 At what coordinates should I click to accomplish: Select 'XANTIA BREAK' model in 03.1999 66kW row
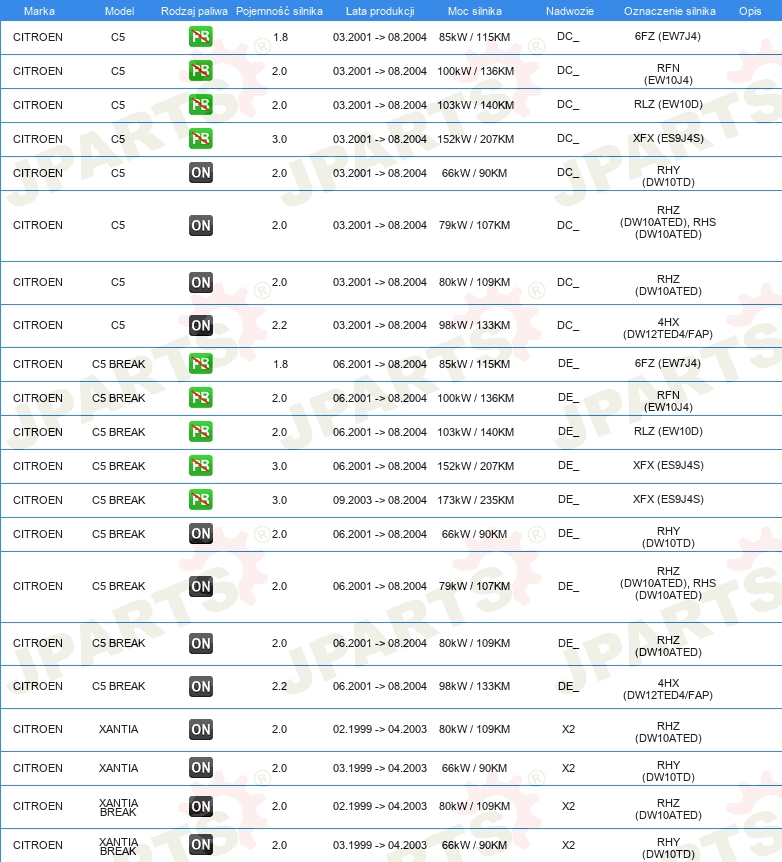(x=118, y=847)
